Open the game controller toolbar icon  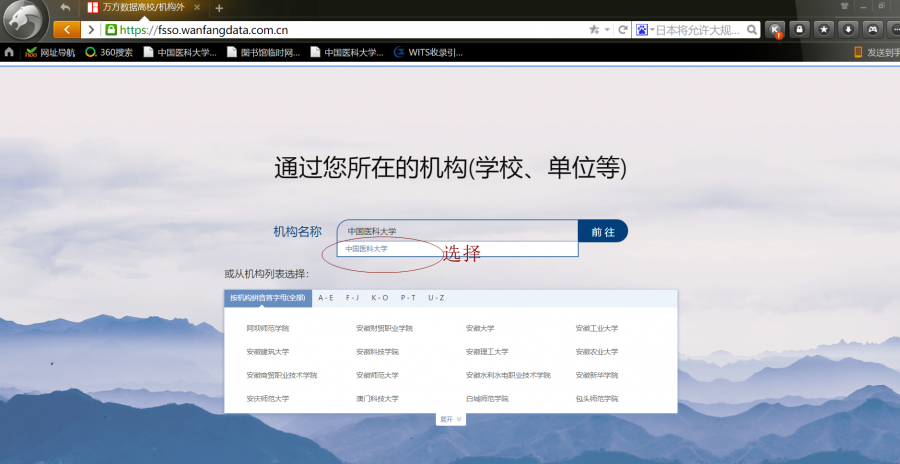(x=872, y=29)
